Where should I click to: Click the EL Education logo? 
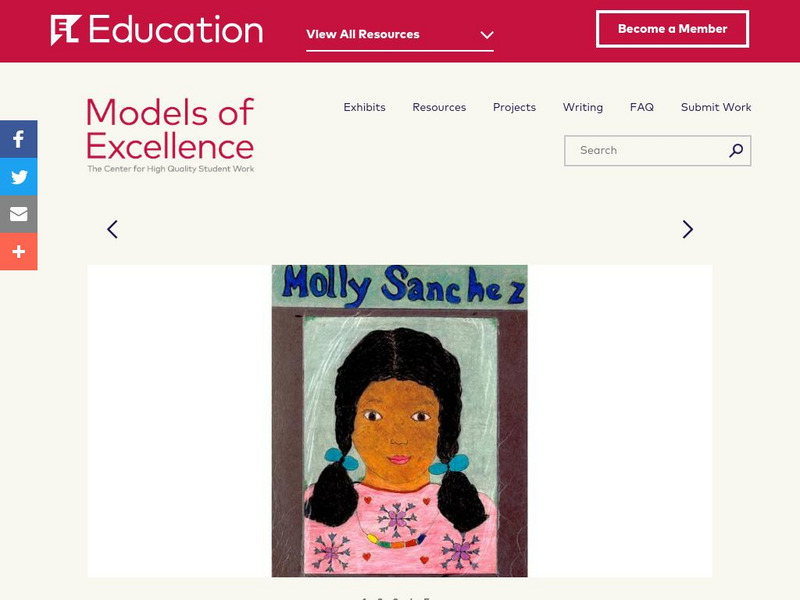tap(157, 30)
